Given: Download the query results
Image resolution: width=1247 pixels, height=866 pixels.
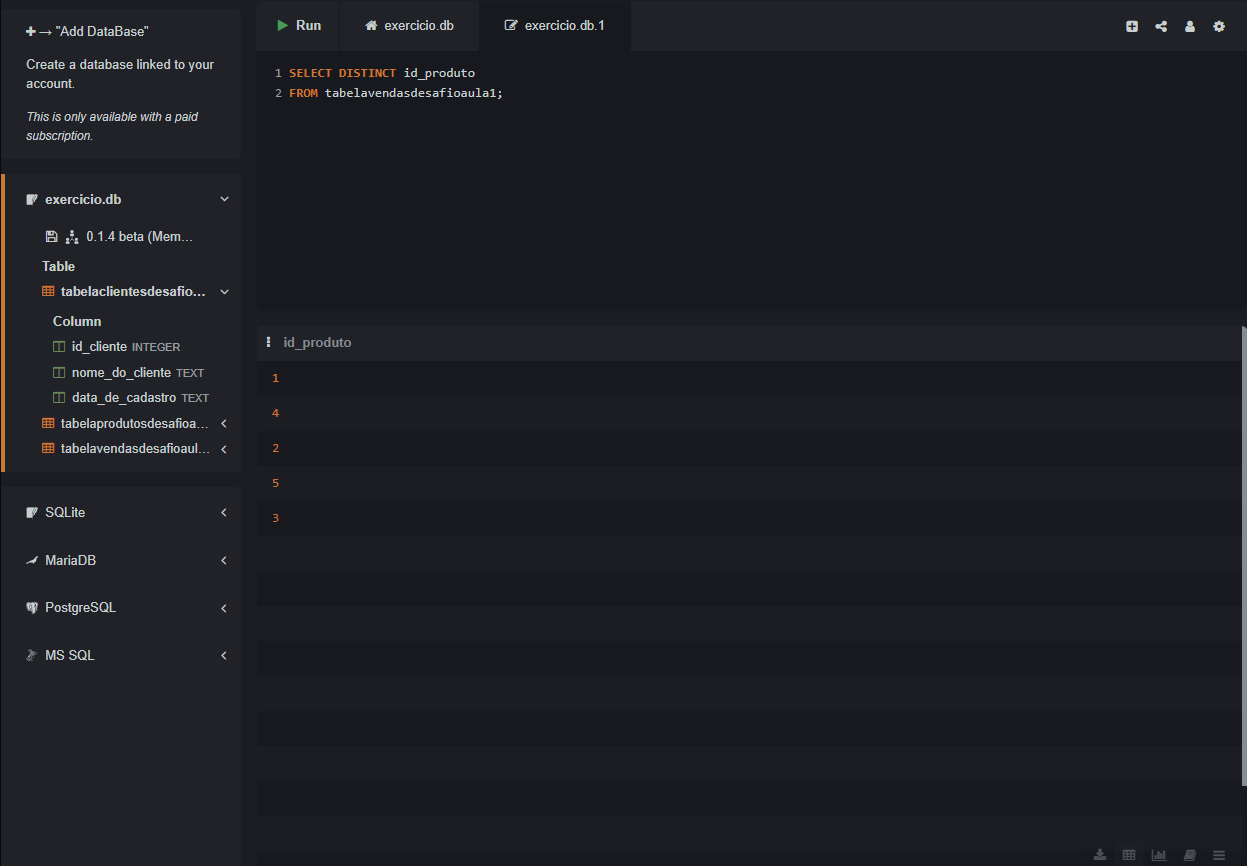Looking at the screenshot, I should click(x=1100, y=855).
